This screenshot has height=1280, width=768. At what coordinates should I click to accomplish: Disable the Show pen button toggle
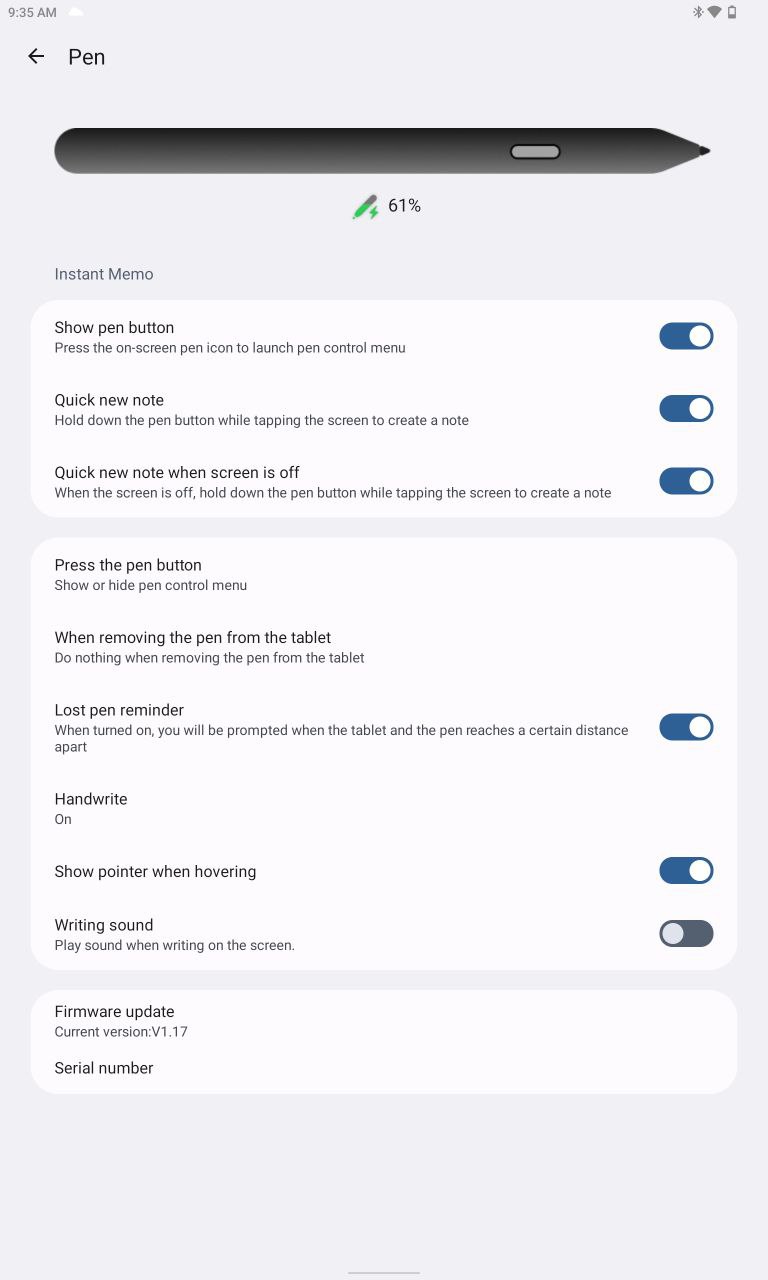point(686,336)
